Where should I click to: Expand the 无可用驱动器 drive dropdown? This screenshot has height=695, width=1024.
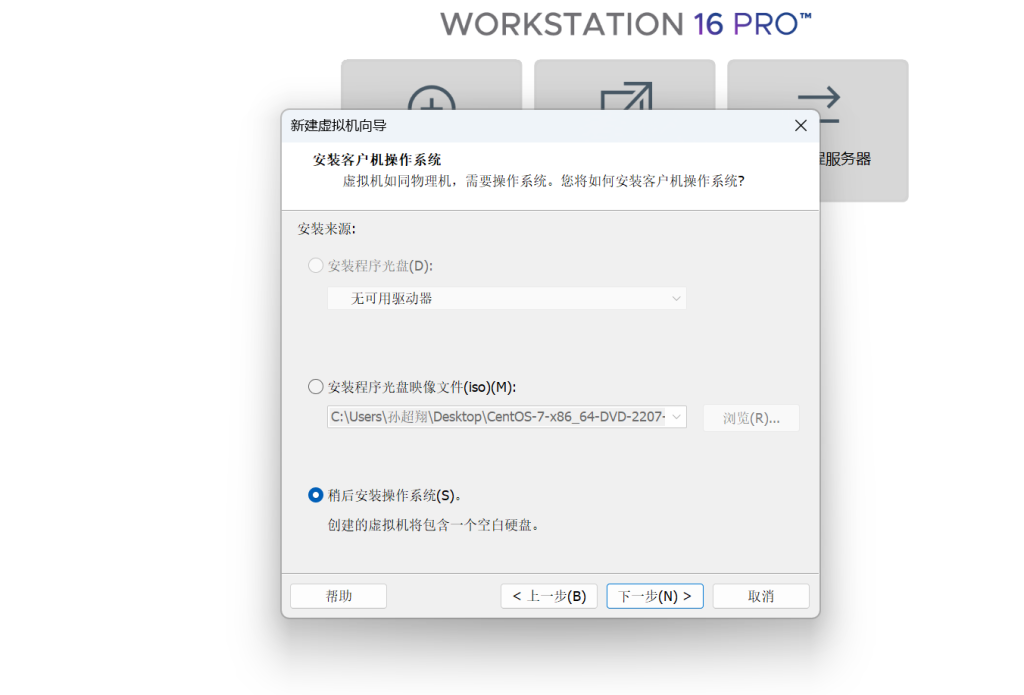[x=676, y=298]
